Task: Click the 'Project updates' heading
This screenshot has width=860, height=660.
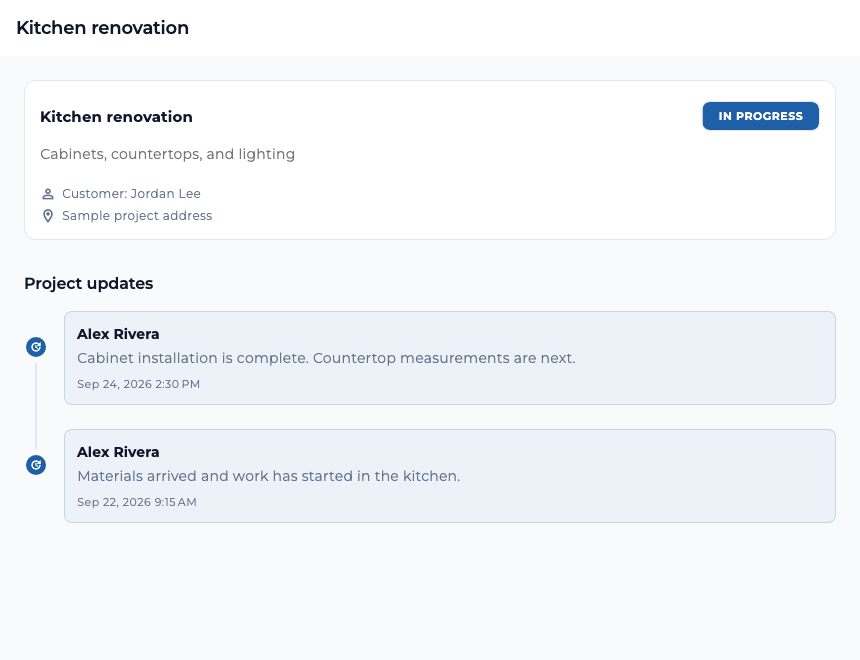Action: [x=88, y=283]
